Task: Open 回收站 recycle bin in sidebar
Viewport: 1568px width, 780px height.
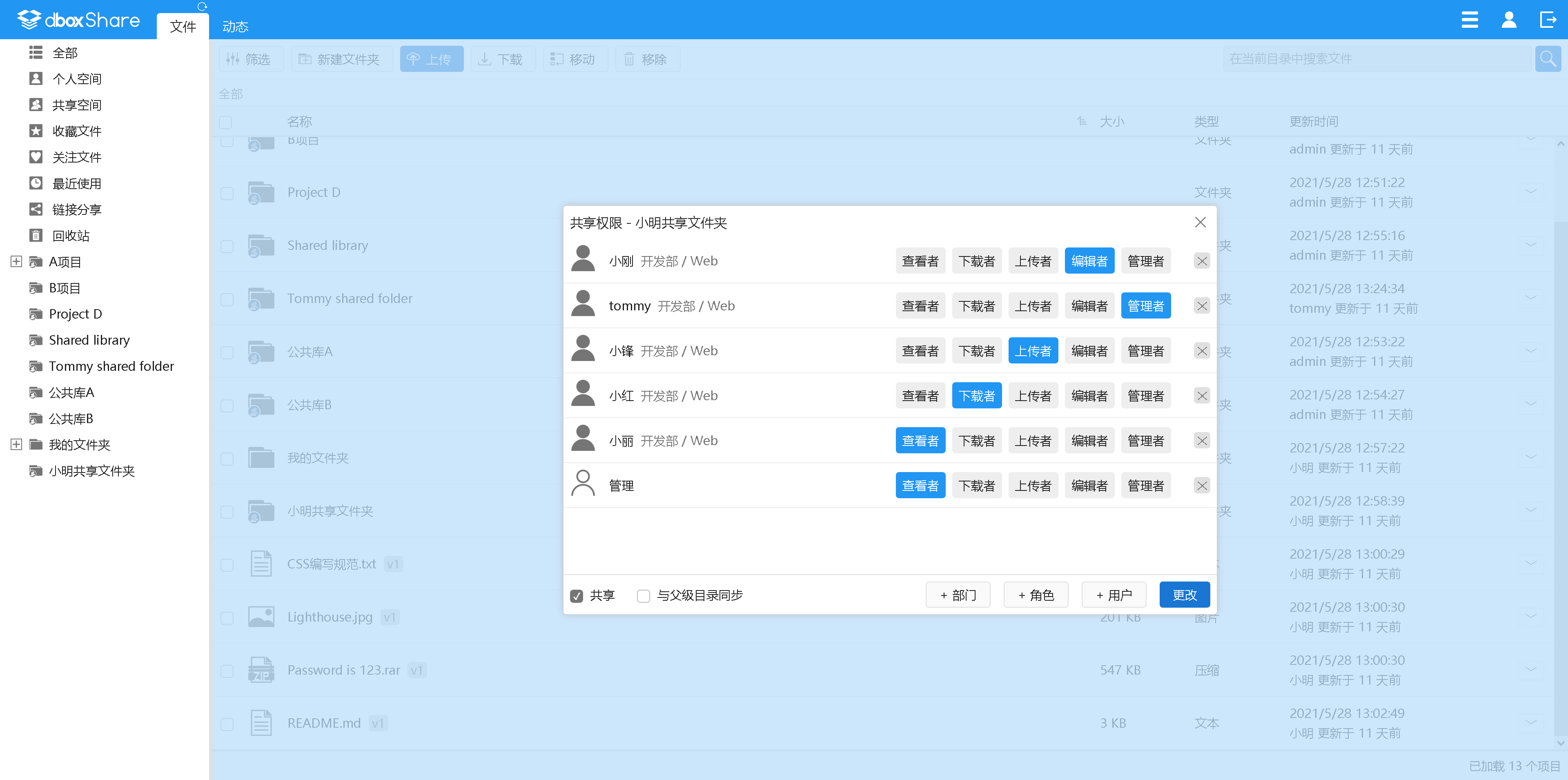Action: pos(59,236)
